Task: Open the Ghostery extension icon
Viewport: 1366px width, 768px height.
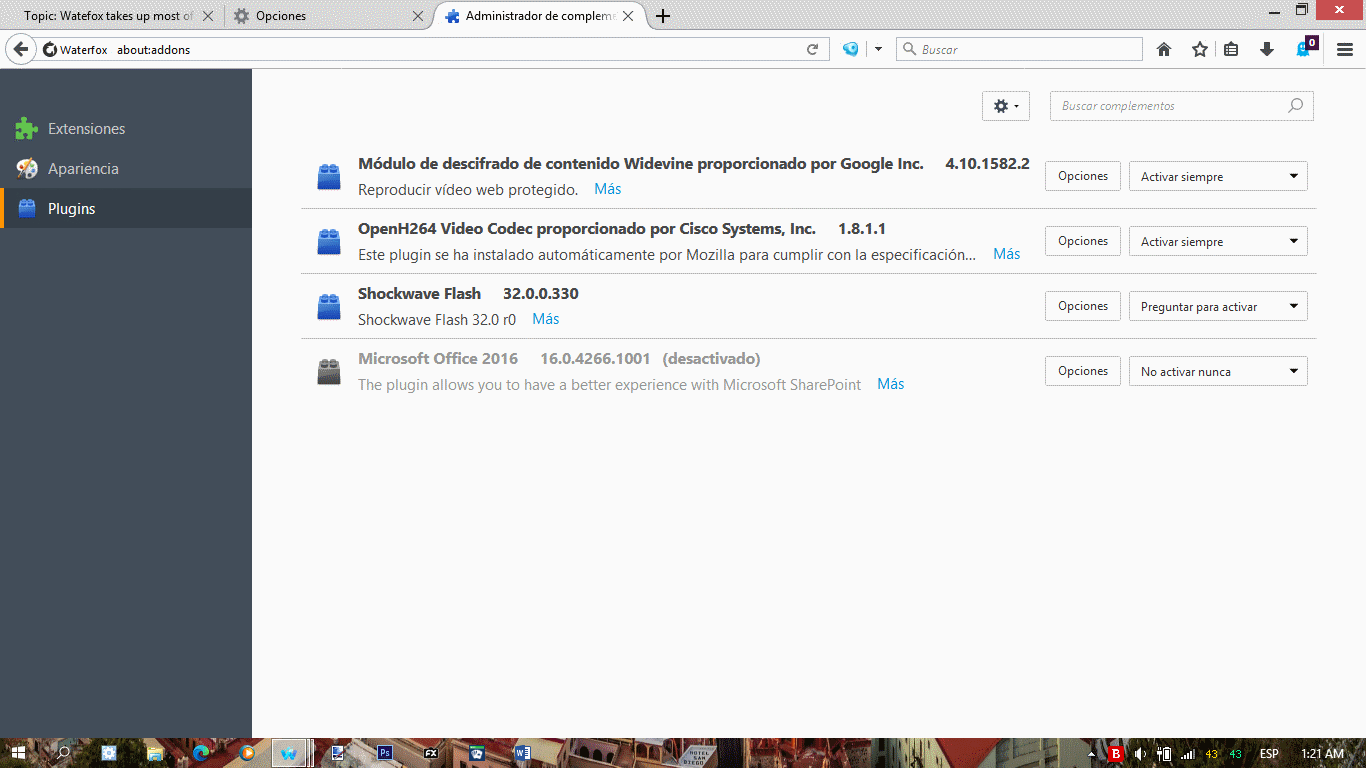Action: [x=1305, y=48]
